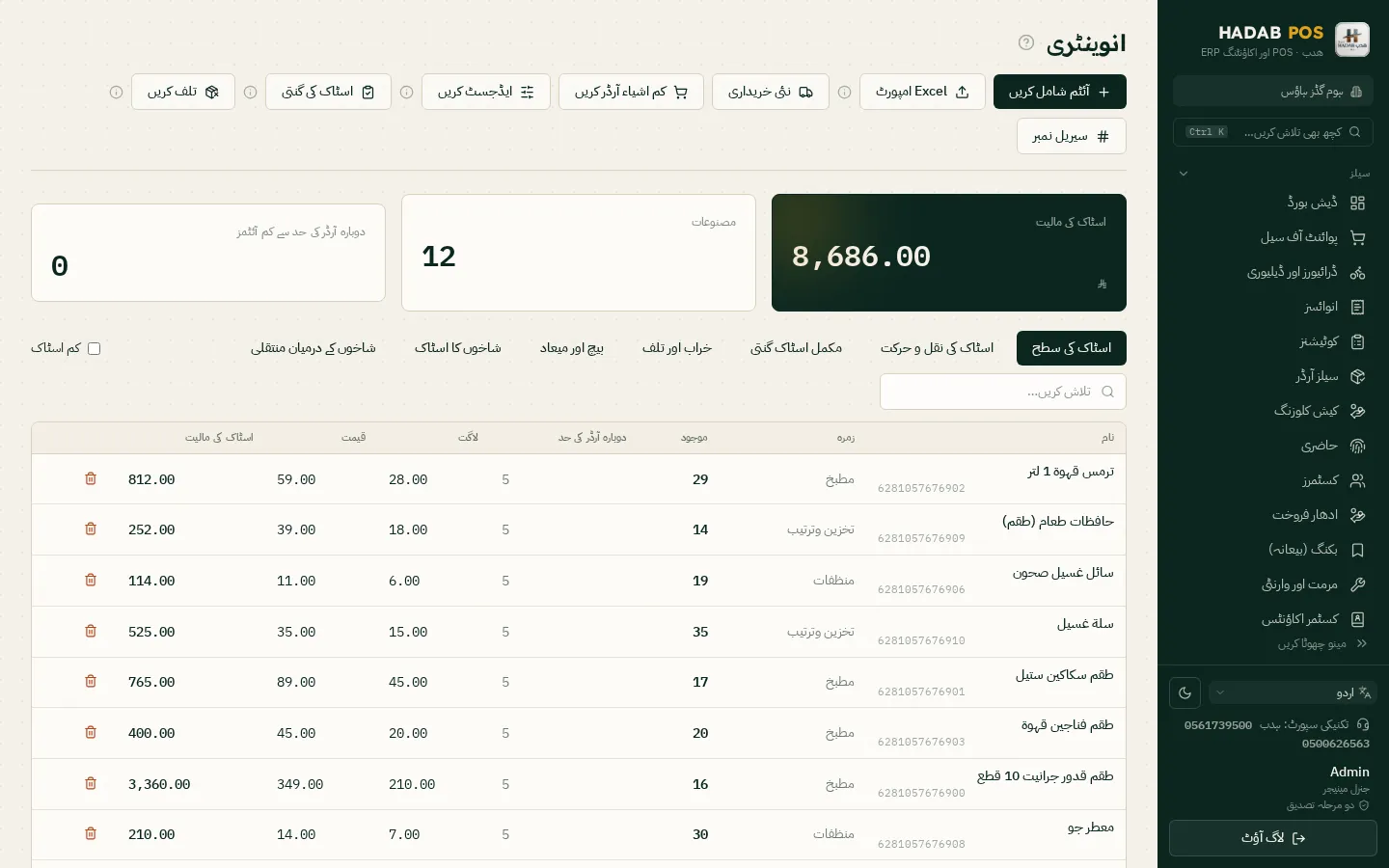Viewport: 1389px width, 868px height.
Task: Open the اسٹاک کی گنتی button
Action: click(x=328, y=92)
